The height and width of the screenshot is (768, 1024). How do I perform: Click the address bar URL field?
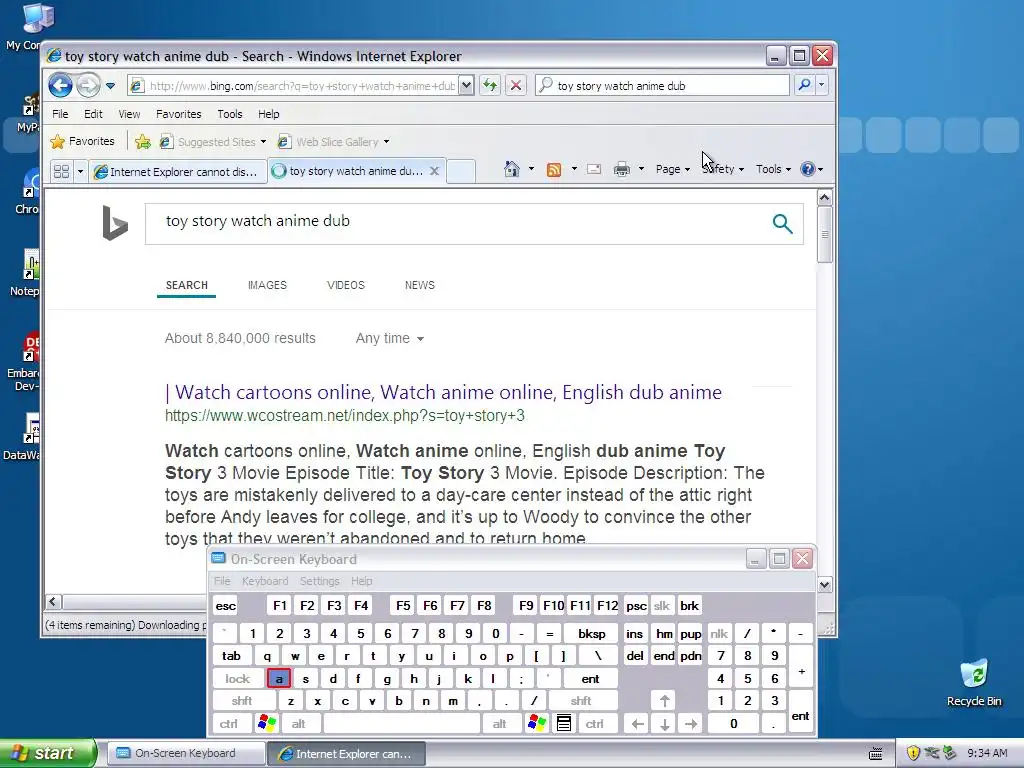click(x=301, y=86)
